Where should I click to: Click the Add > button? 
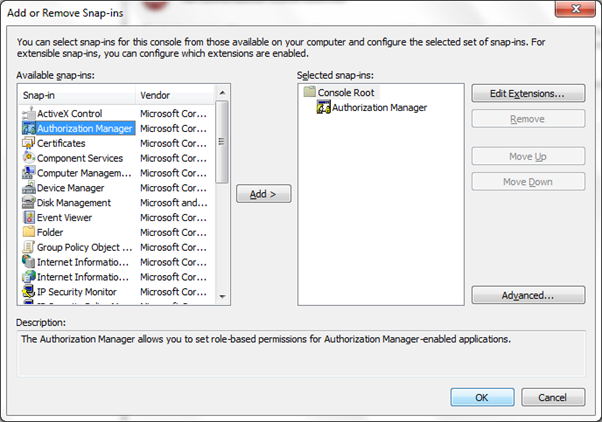263,194
